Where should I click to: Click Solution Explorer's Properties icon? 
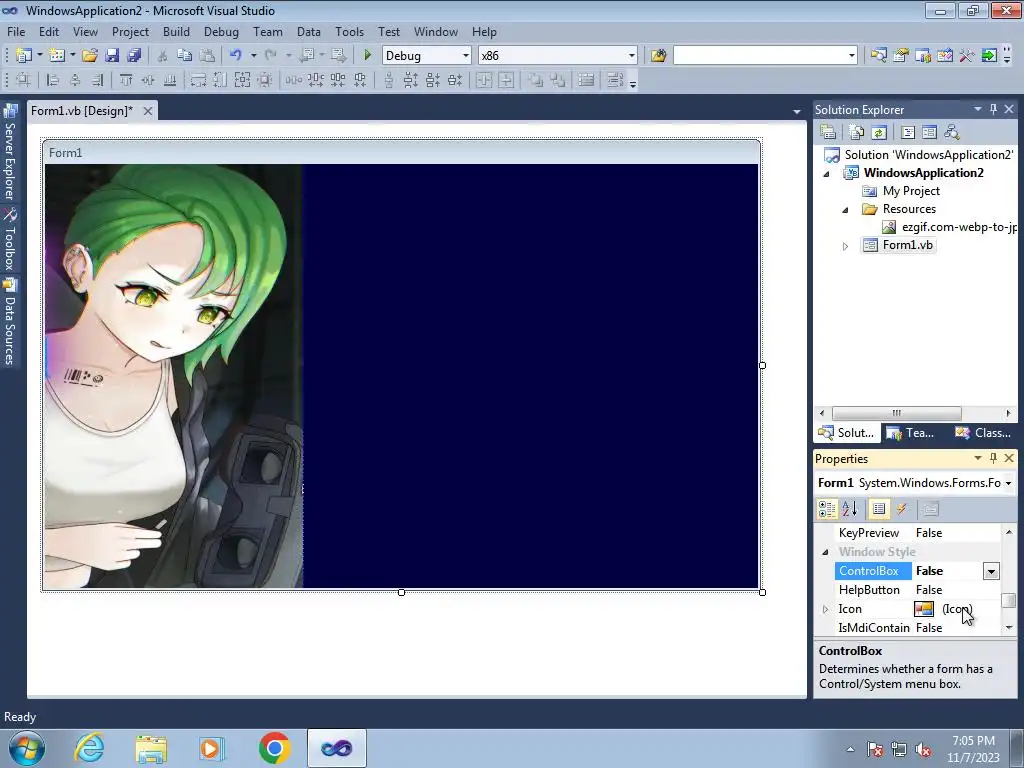tap(827, 133)
